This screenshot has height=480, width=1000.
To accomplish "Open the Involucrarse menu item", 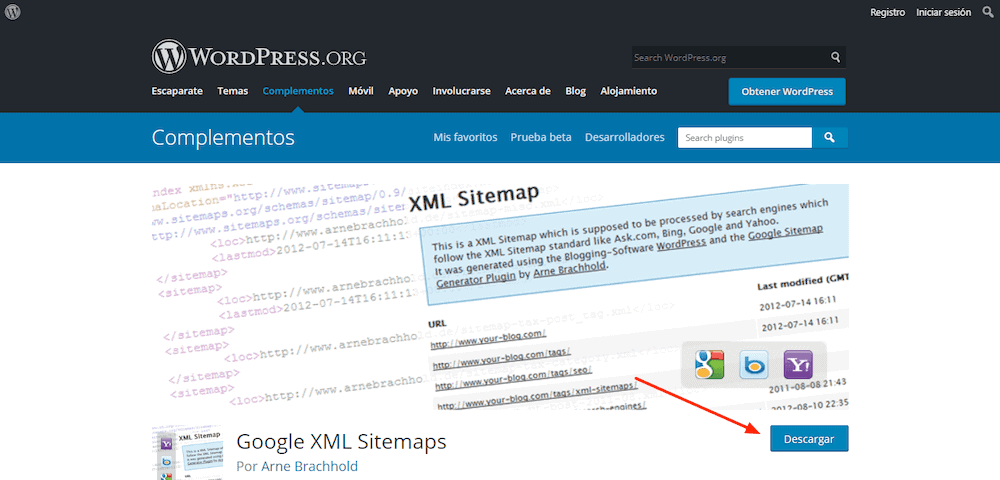I will (461, 91).
